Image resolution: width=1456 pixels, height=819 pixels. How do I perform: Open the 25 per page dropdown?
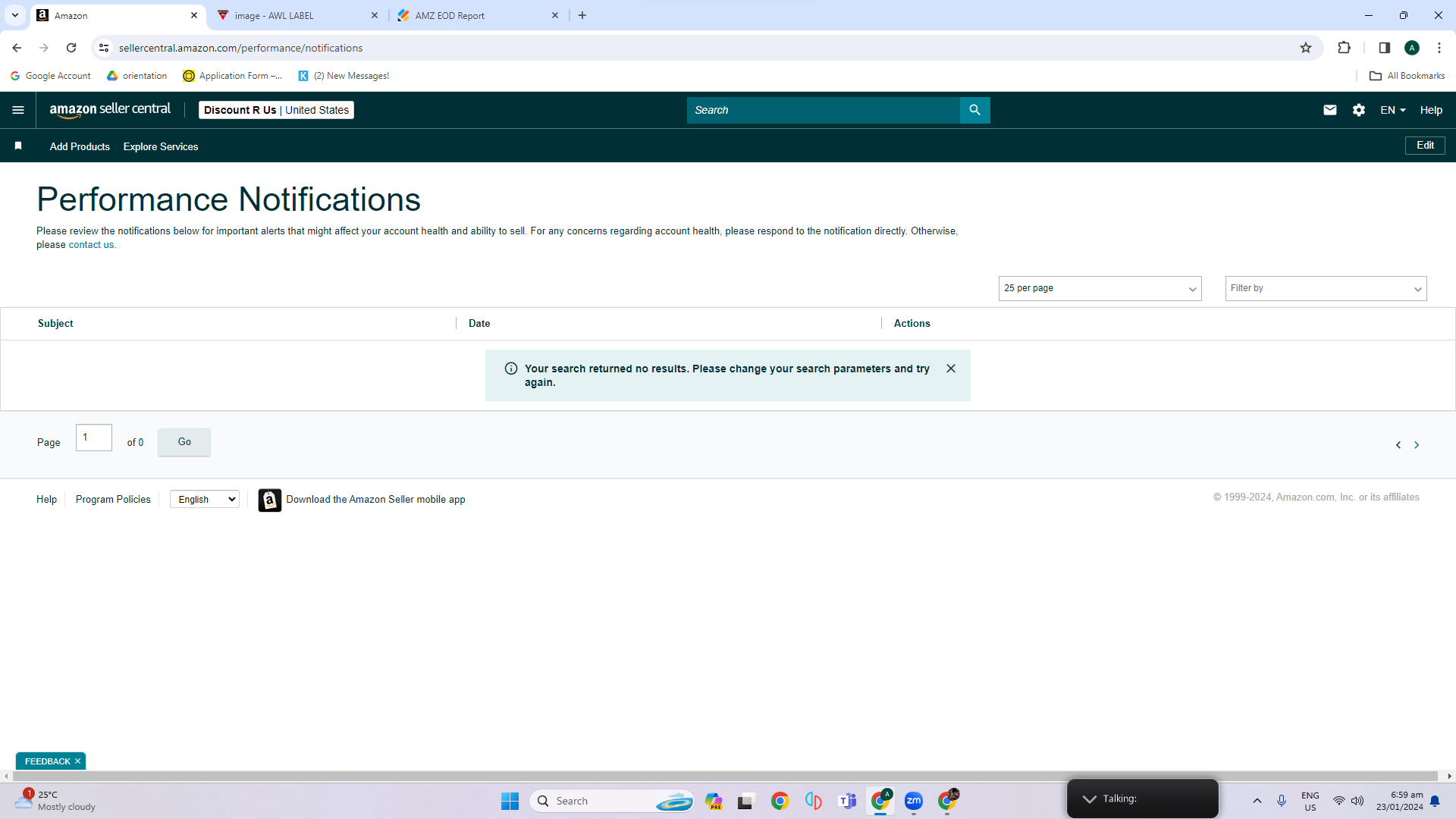[x=1100, y=288]
